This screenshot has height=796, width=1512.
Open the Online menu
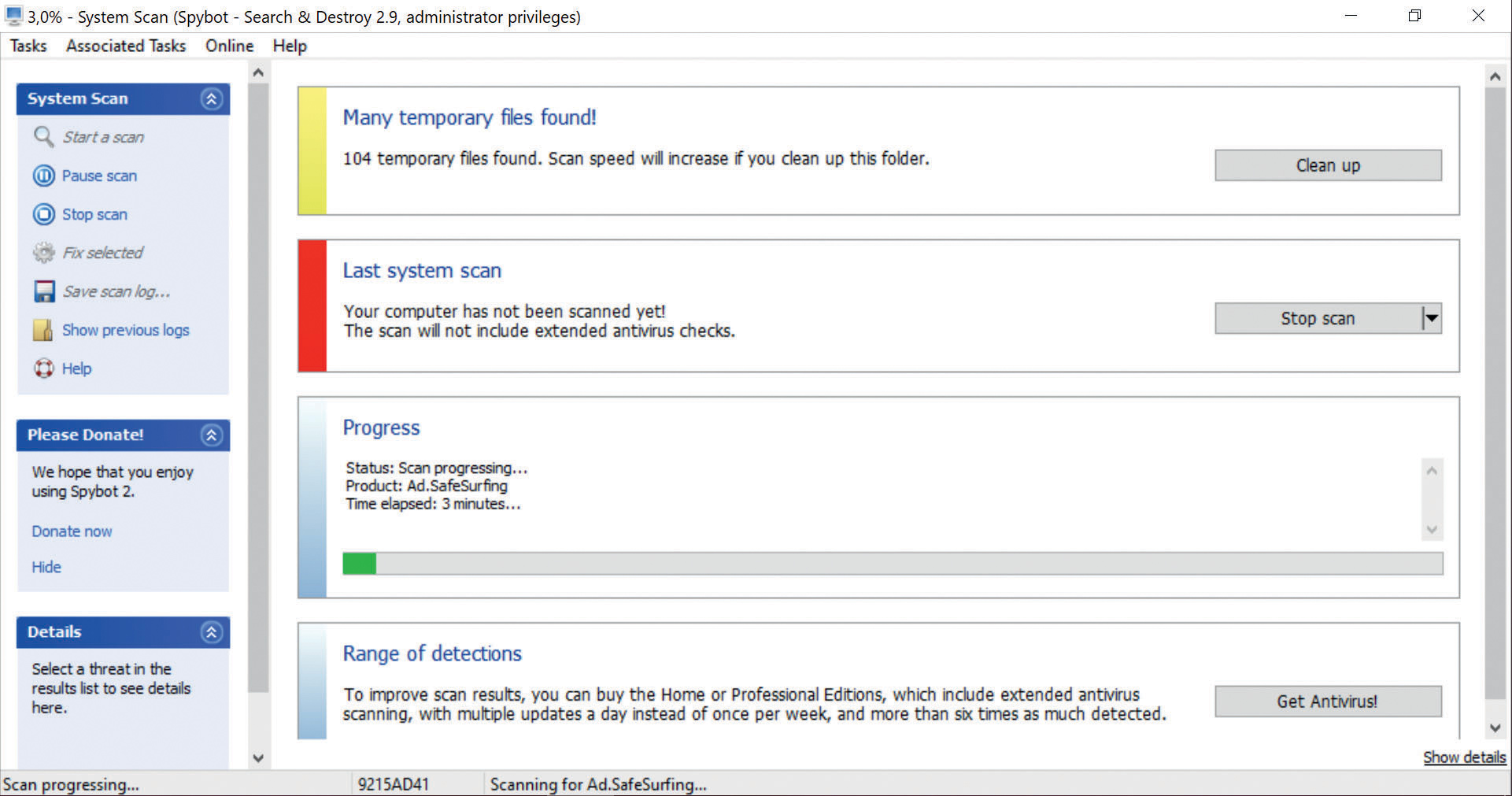tap(230, 46)
